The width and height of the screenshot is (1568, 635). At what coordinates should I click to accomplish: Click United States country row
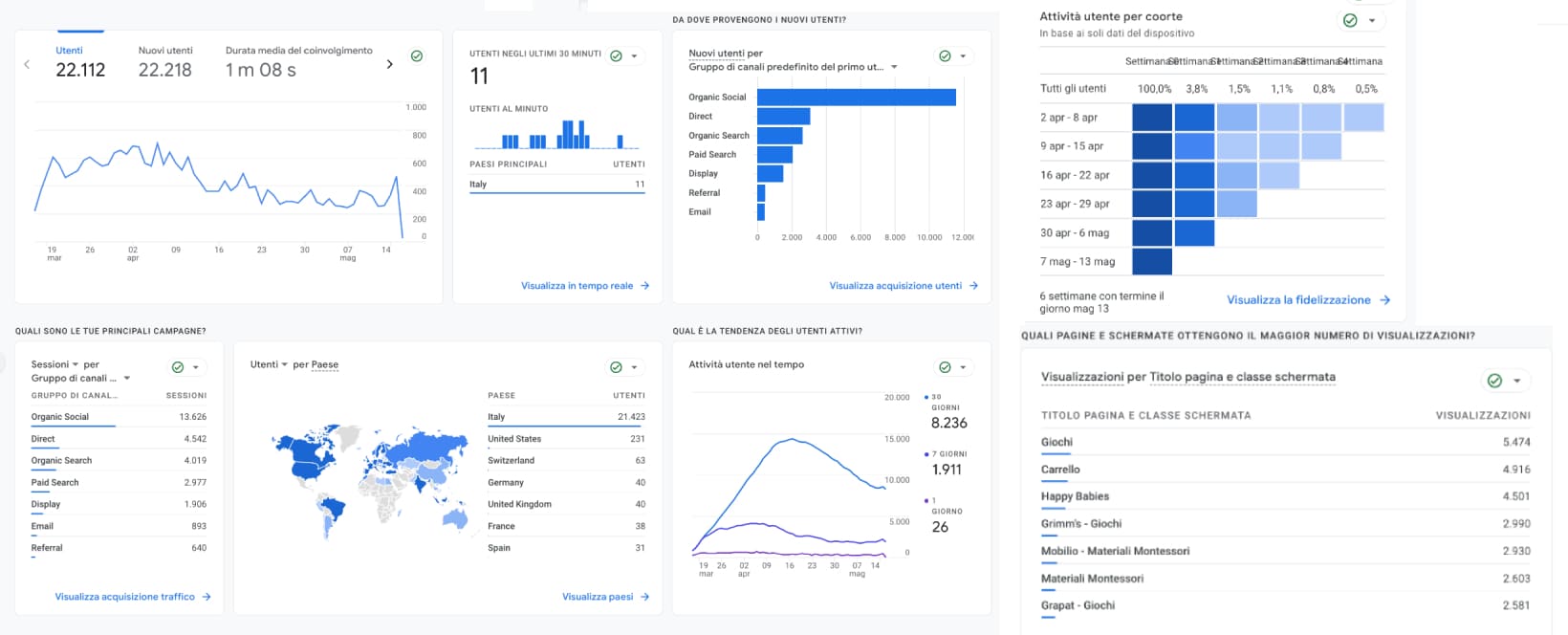pos(566,439)
